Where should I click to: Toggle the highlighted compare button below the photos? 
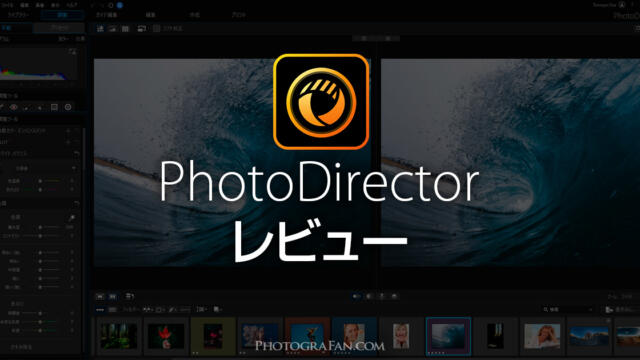[356, 296]
